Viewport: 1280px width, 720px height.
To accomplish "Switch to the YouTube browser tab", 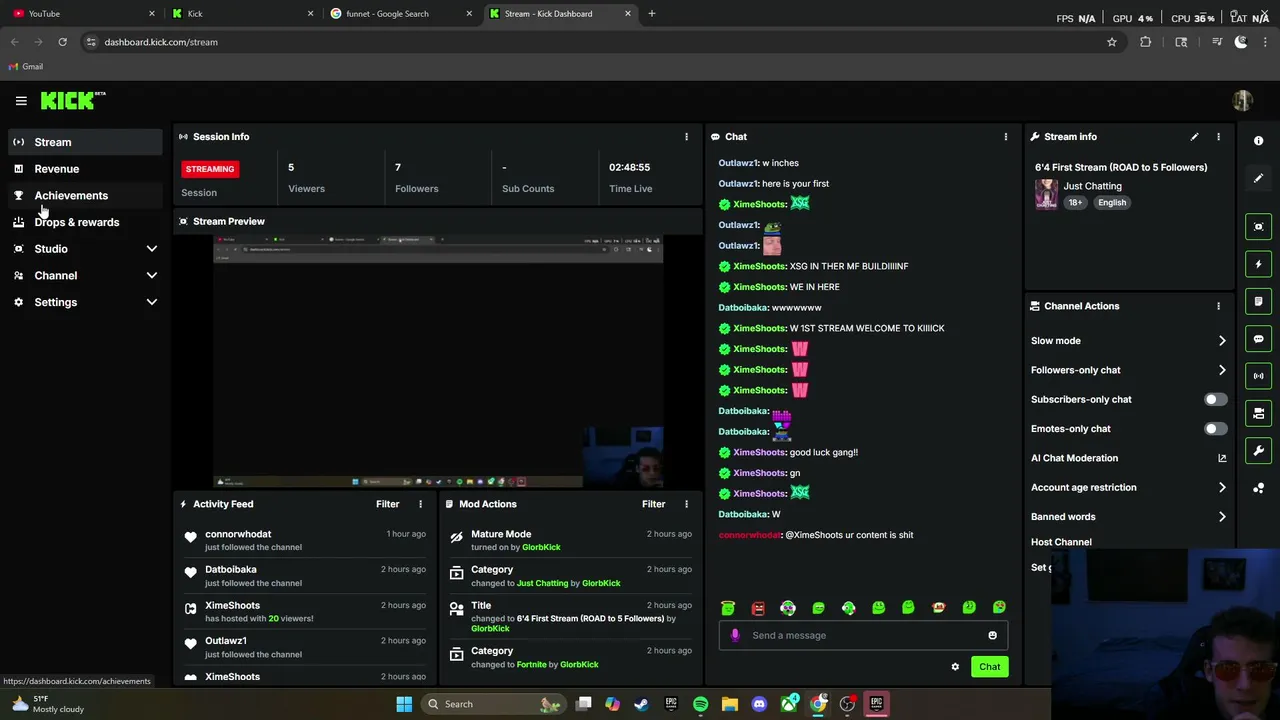I will (82, 14).
